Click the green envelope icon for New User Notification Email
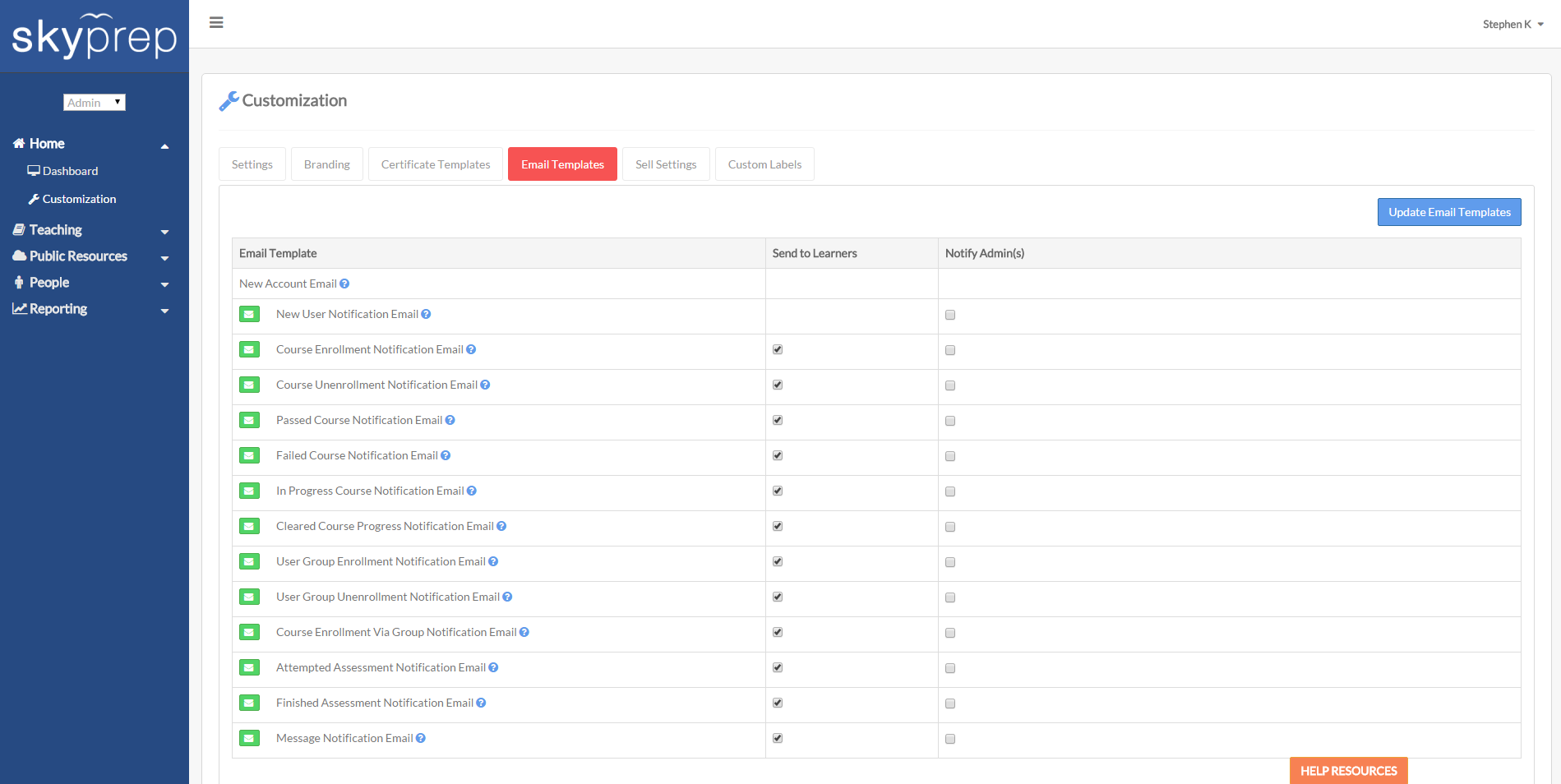The image size is (1561, 784). (x=249, y=314)
